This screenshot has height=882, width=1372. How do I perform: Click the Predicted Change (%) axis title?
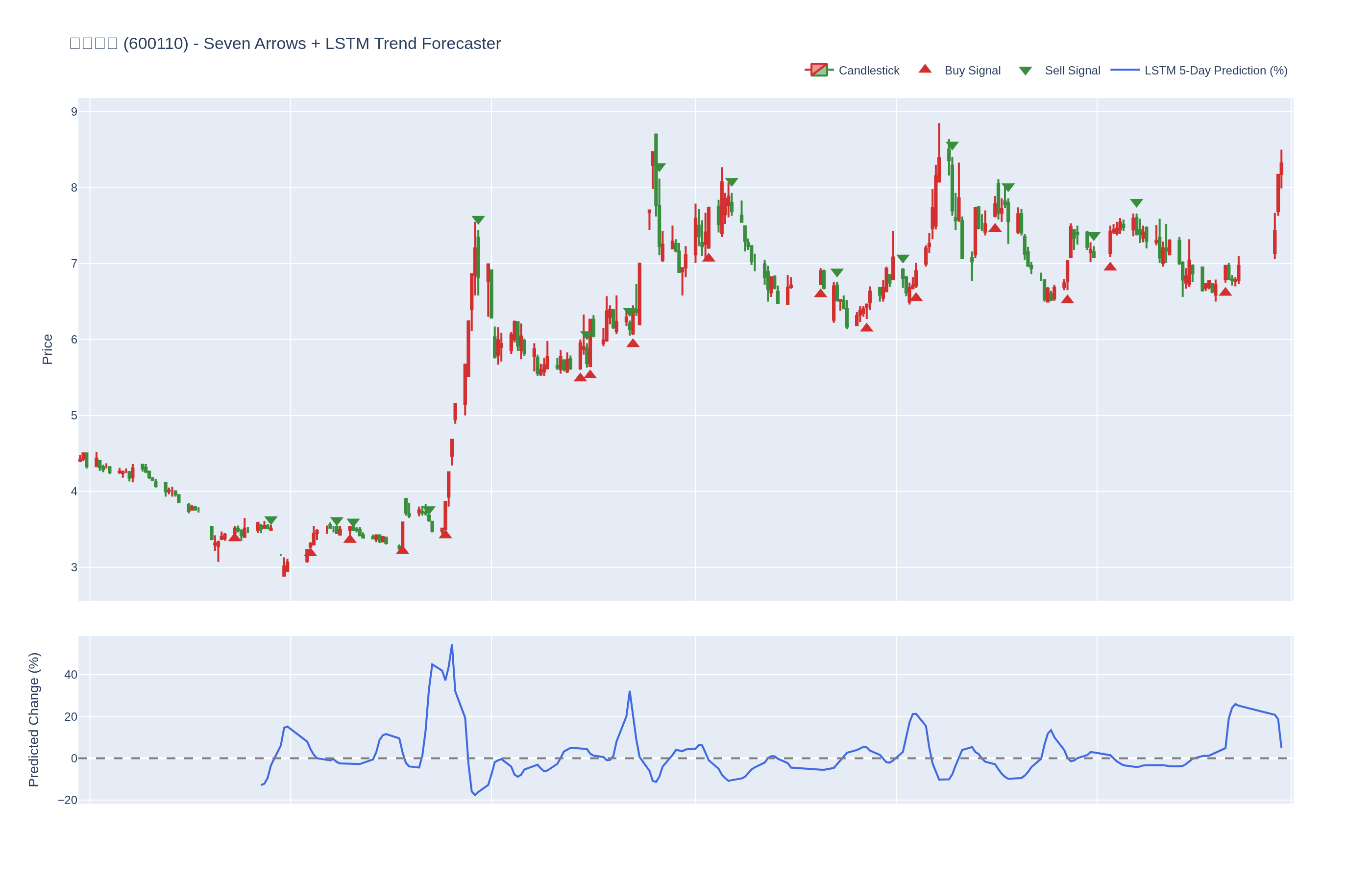[34, 719]
